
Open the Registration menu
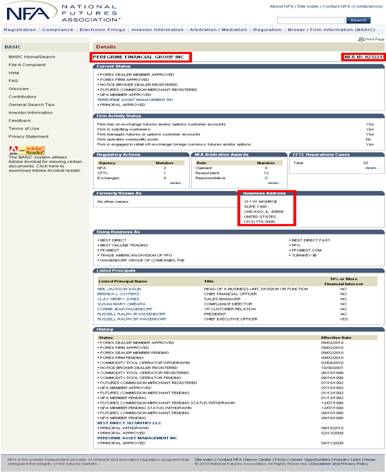20,30
